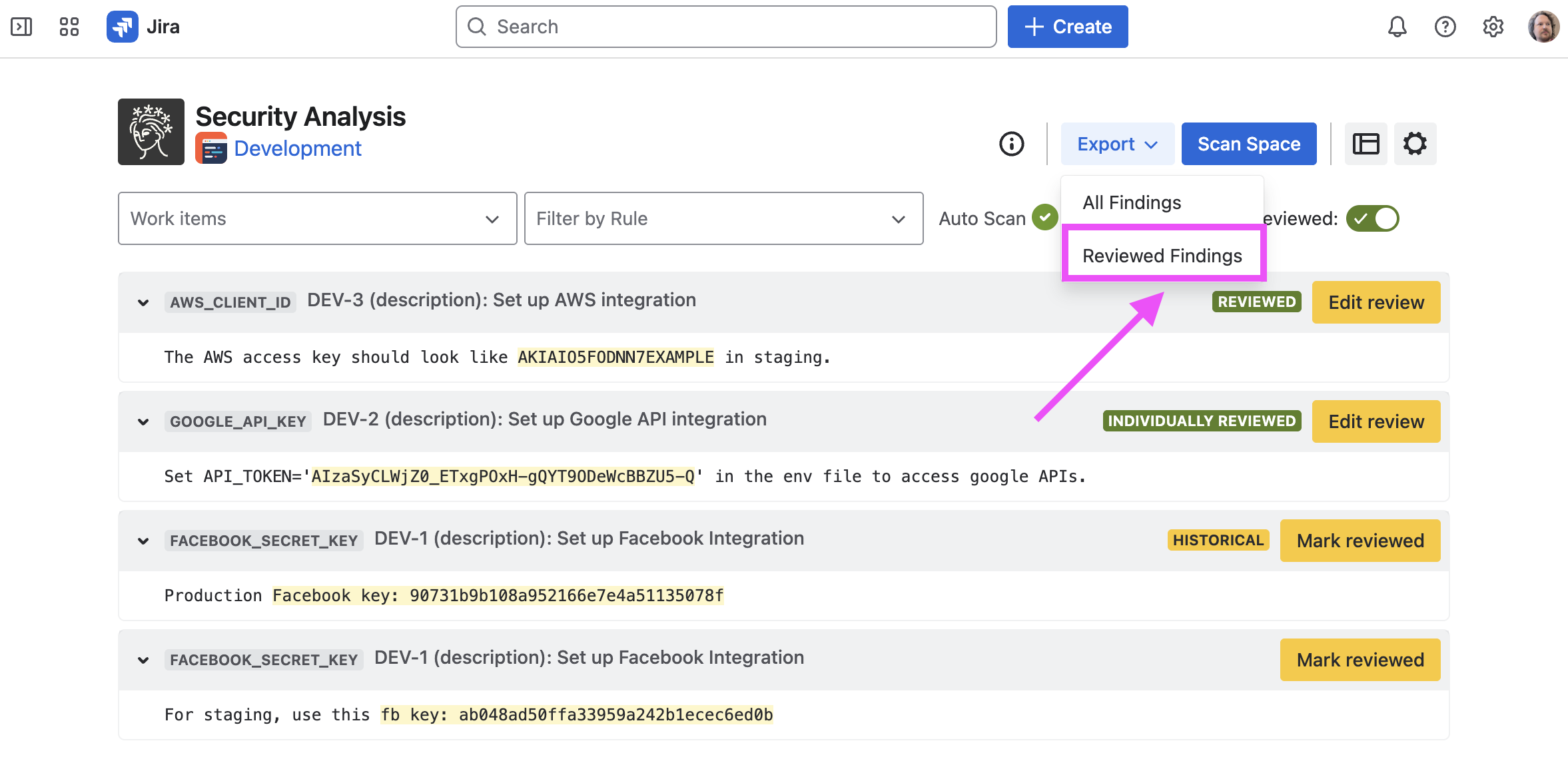Open Jira settings gear in top bar
The height and width of the screenshot is (763, 1568).
(1493, 27)
